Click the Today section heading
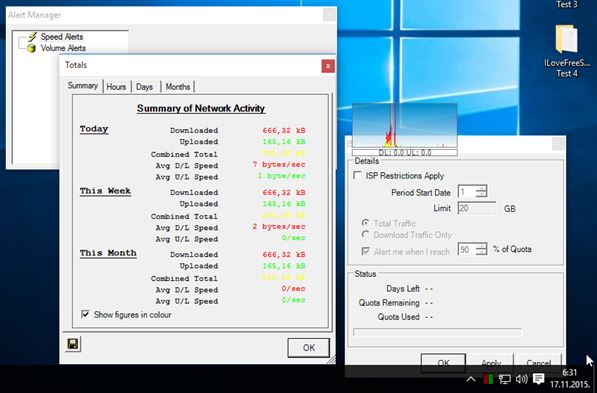The height and width of the screenshot is (393, 597). (x=94, y=129)
